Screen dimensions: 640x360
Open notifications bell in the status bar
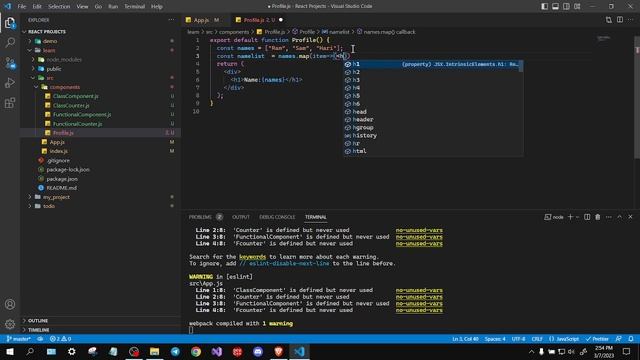(631, 339)
